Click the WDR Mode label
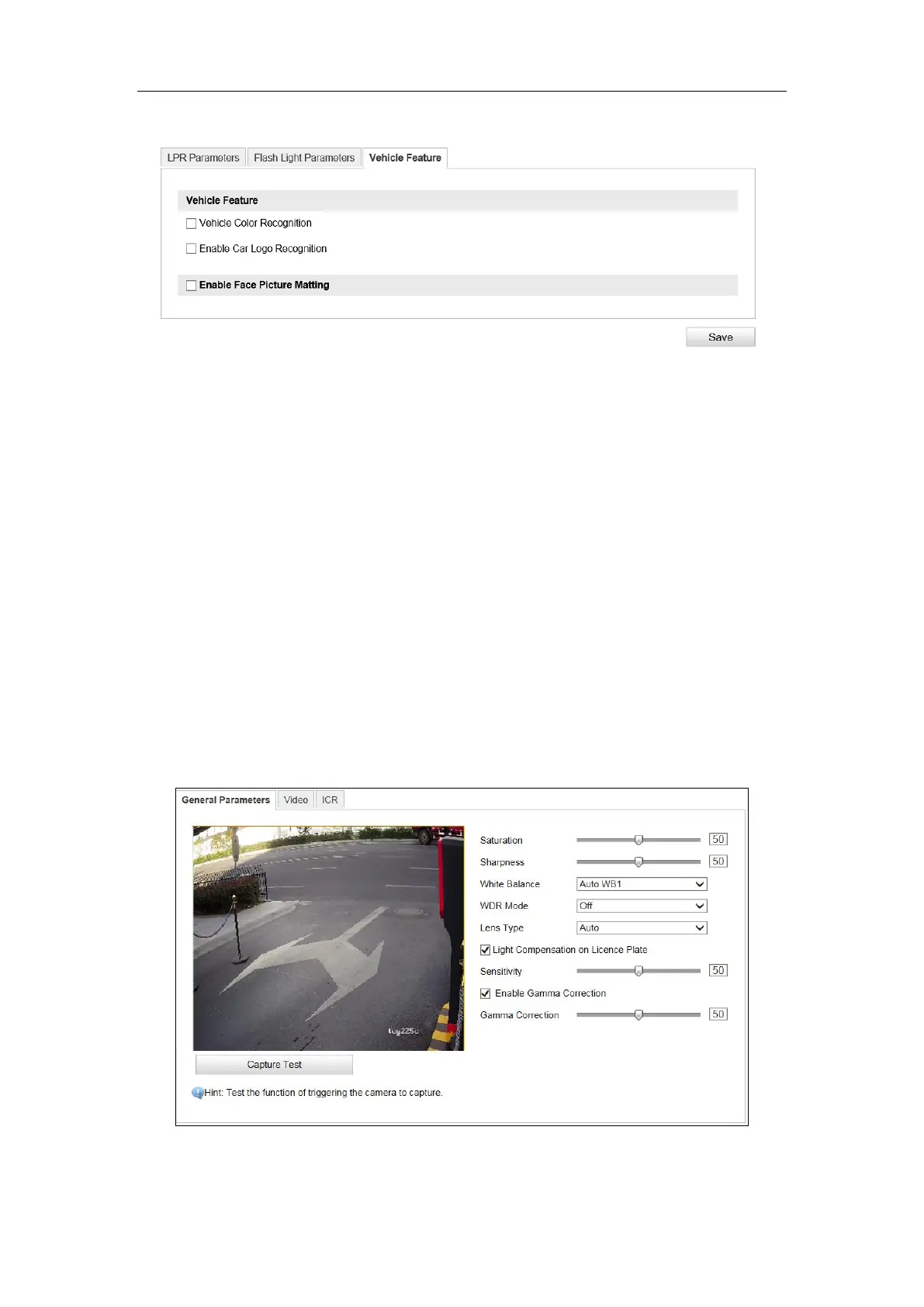 click(504, 906)
